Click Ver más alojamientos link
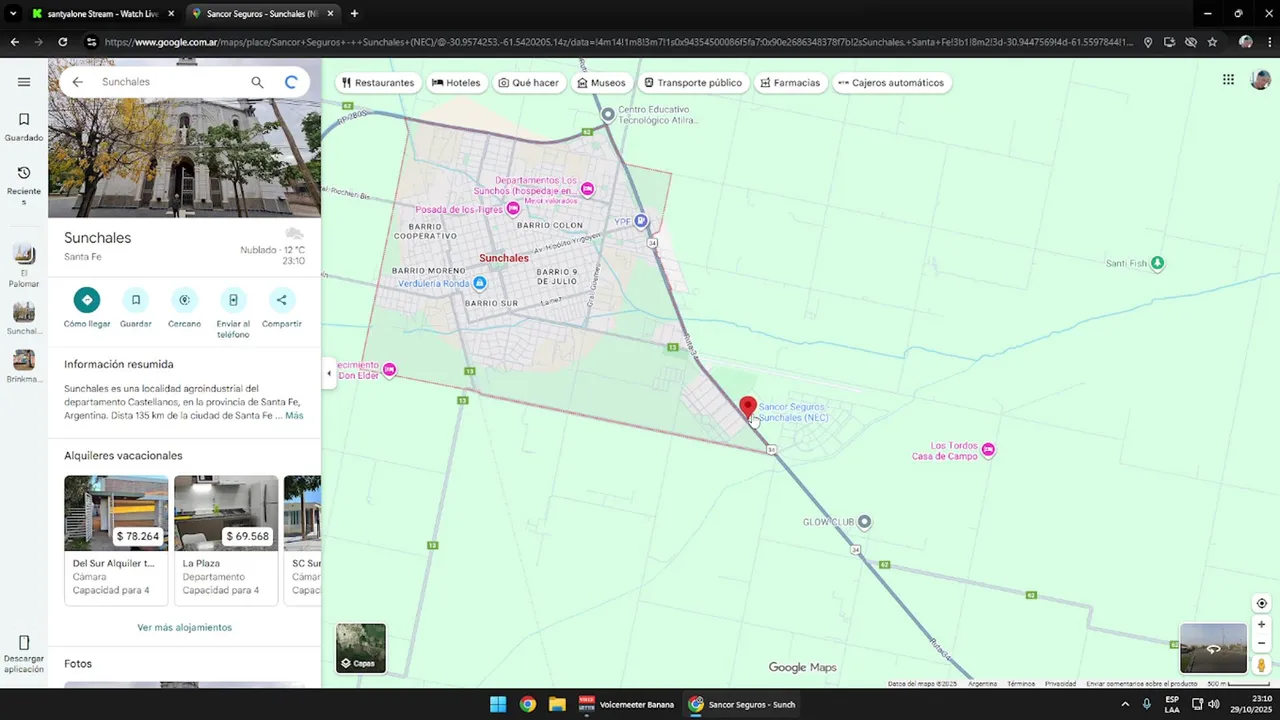This screenshot has height=720, width=1280. tap(184, 627)
